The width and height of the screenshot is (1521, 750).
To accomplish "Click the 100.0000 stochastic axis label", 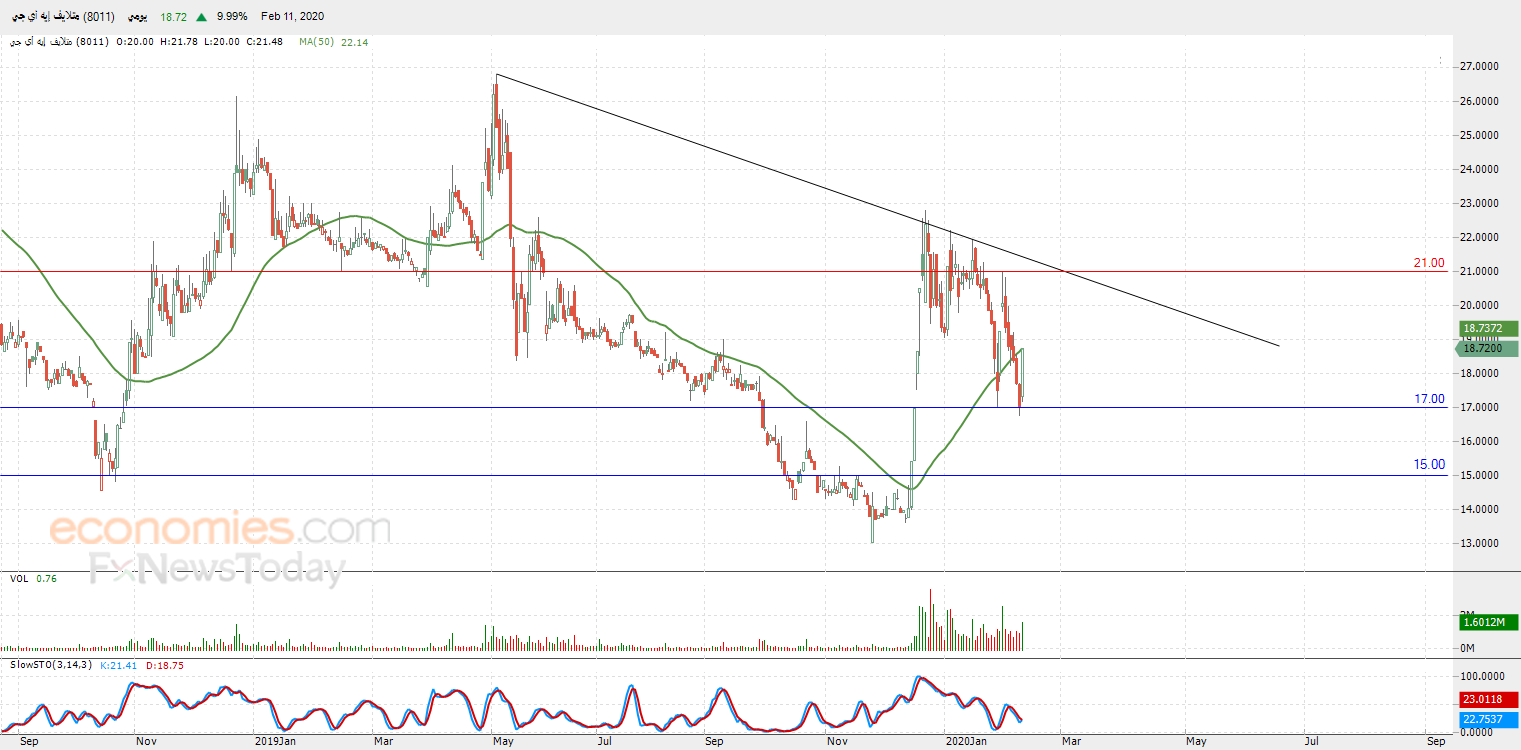I will coord(1483,676).
